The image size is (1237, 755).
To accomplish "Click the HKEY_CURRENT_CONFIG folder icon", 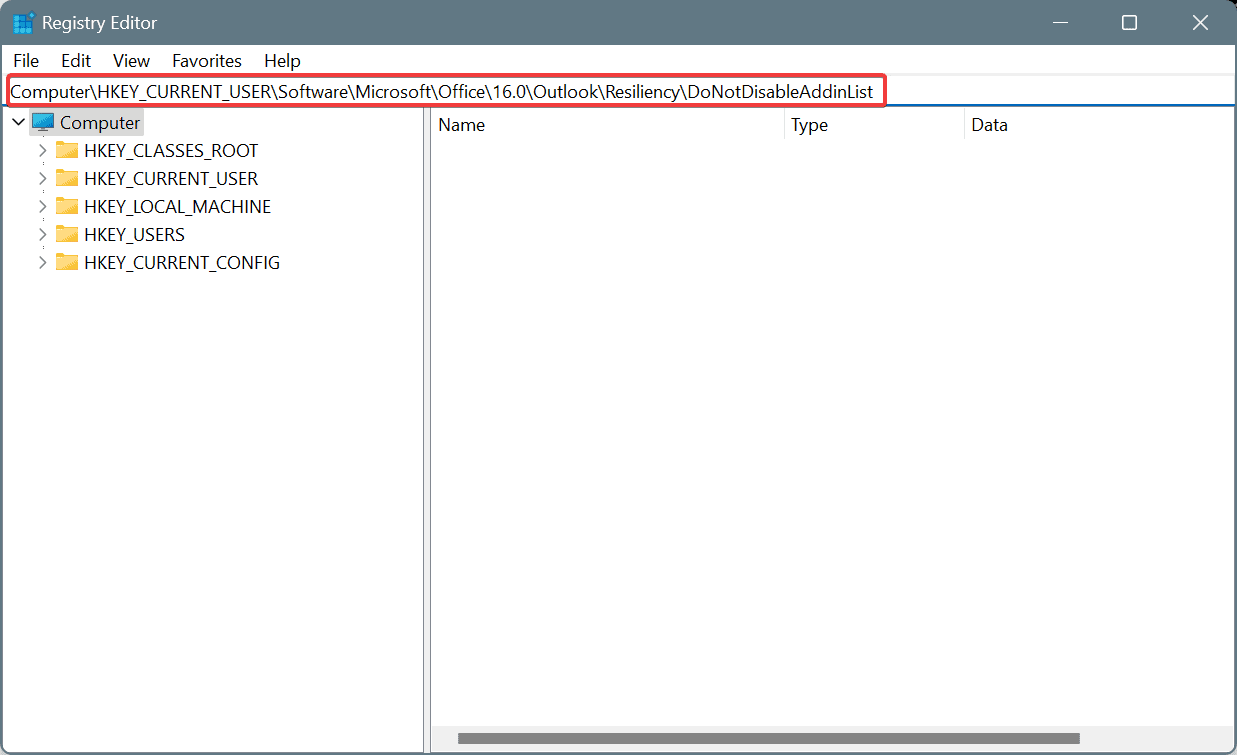I will [67, 263].
